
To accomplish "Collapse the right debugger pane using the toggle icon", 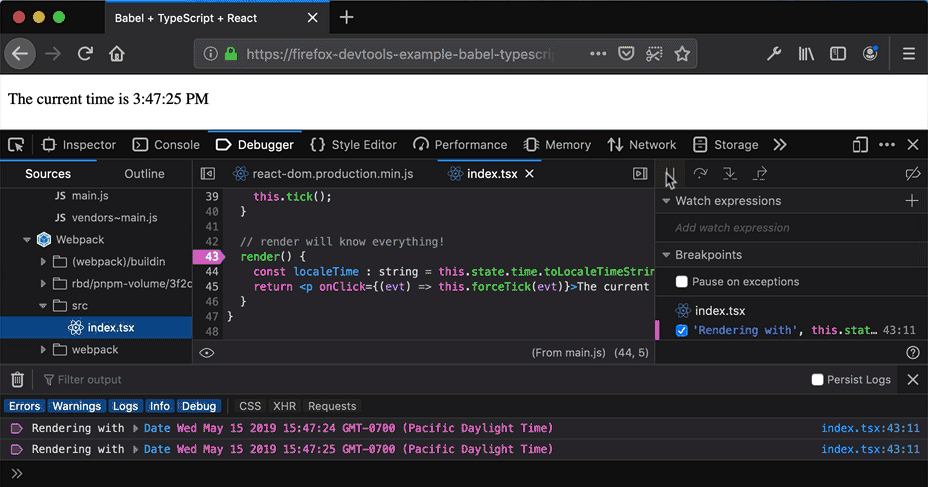I will 640,173.
